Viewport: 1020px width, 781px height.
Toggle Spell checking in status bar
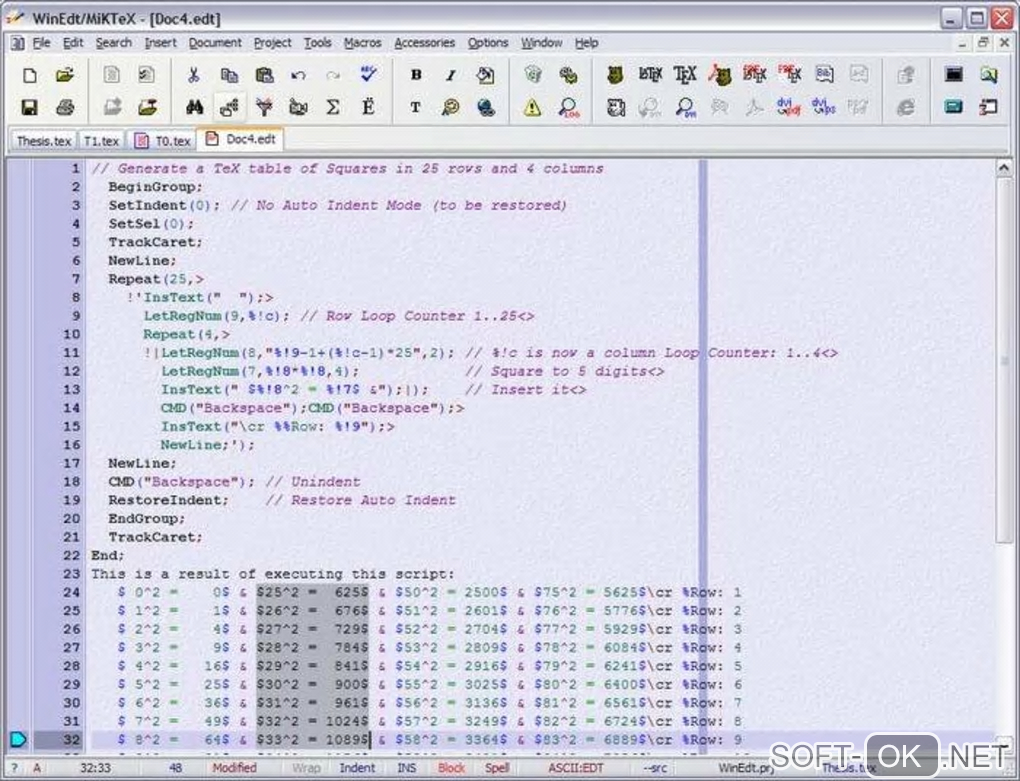[x=497, y=768]
